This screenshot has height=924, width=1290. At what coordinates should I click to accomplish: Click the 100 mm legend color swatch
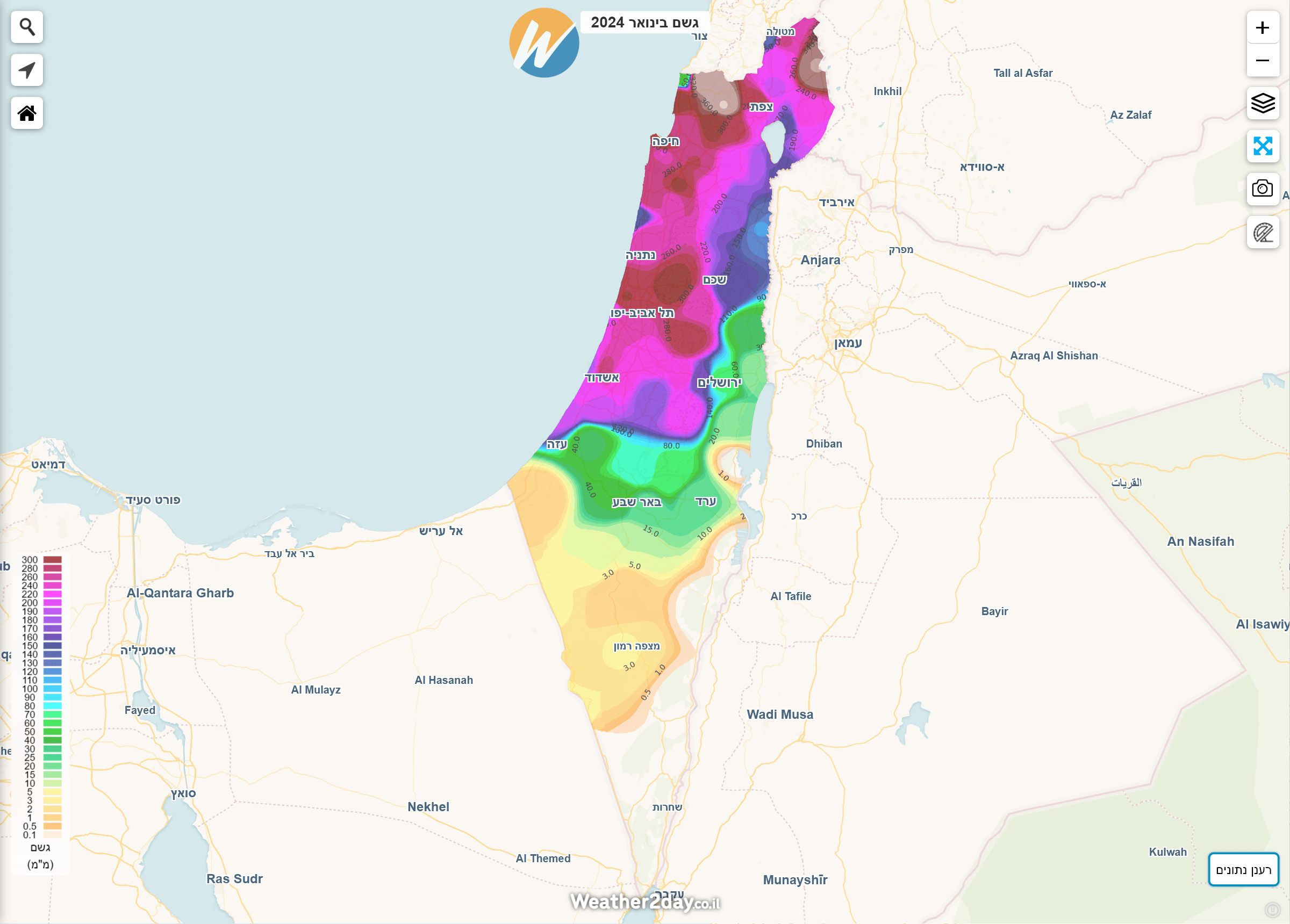point(52,689)
